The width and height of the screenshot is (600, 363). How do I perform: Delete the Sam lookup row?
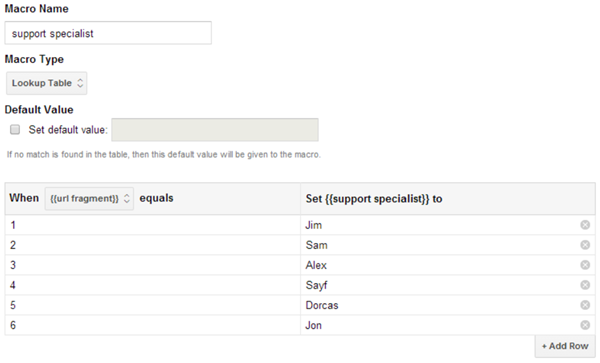coord(585,245)
